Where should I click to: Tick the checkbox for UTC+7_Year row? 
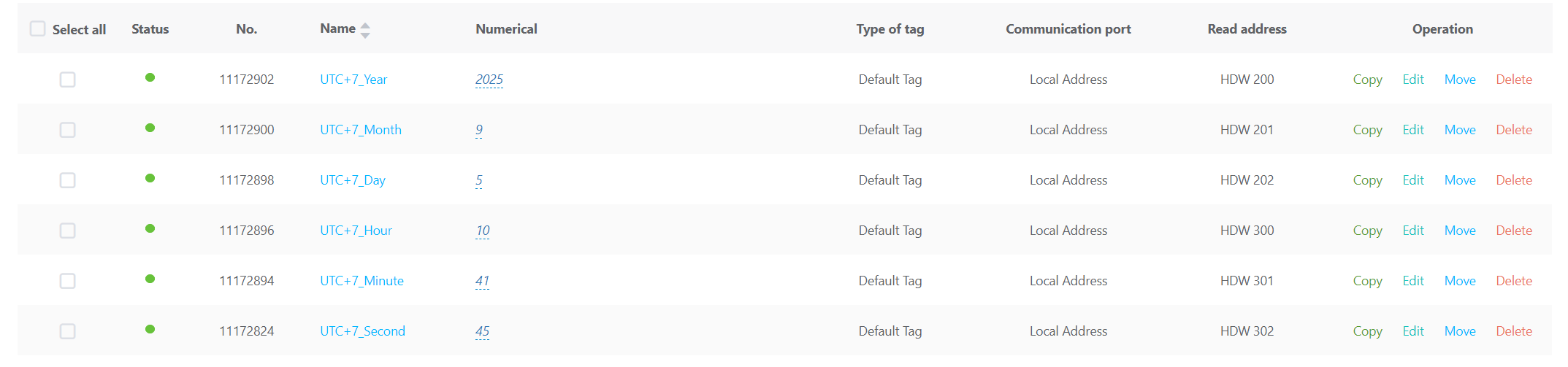67,80
